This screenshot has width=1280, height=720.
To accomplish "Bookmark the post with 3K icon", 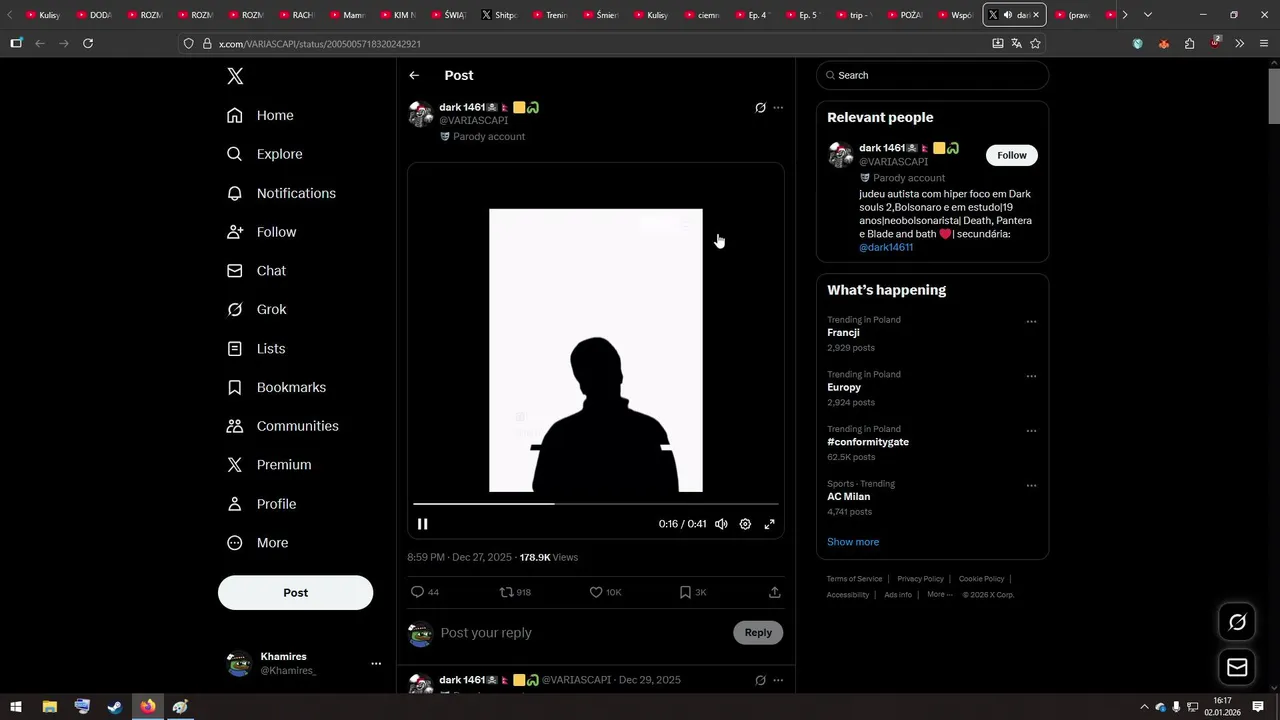I will (685, 592).
